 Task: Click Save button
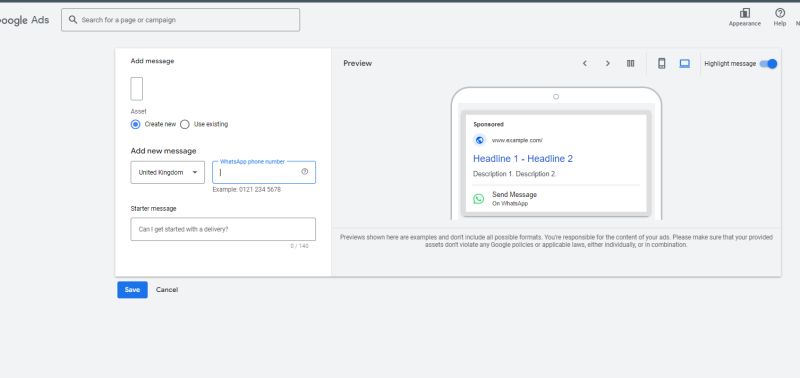(x=132, y=290)
